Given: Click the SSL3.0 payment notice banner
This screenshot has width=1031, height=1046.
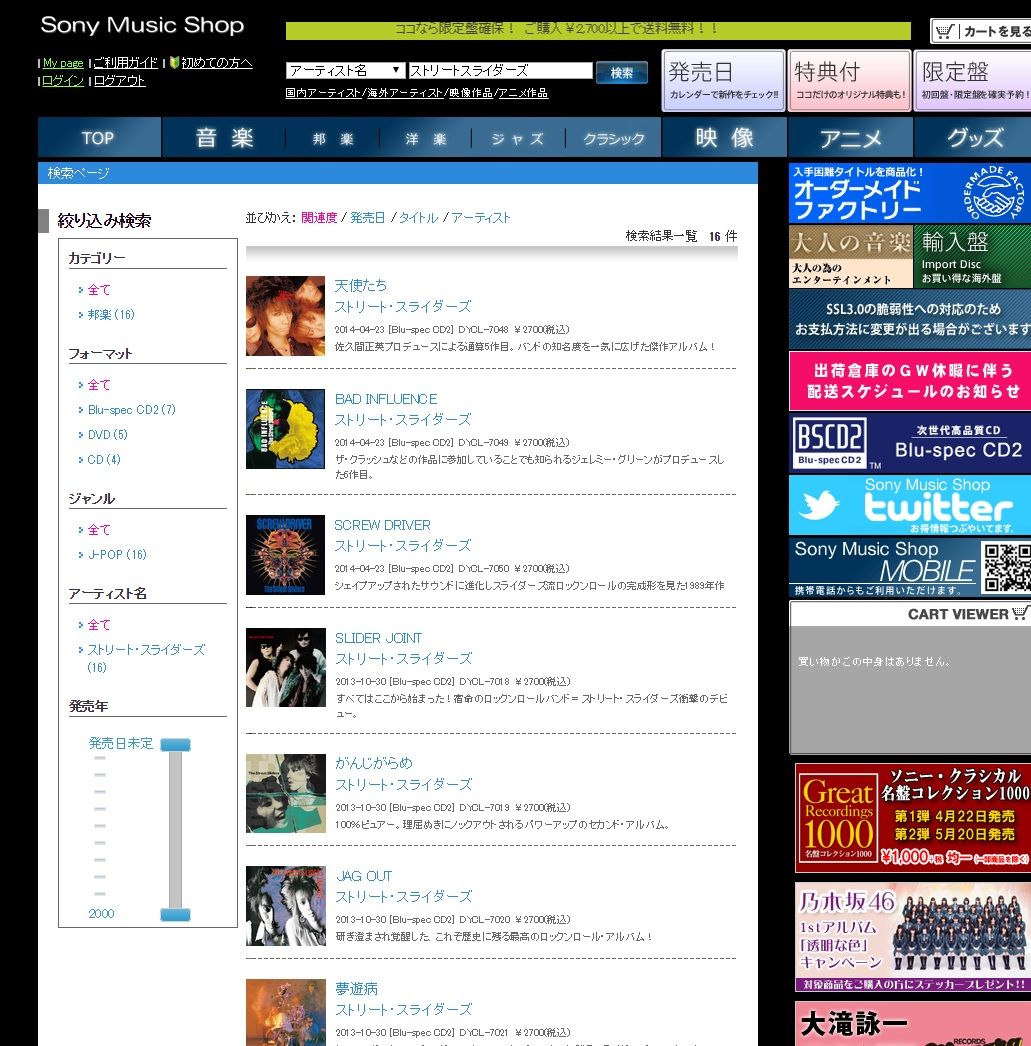Looking at the screenshot, I should [x=910, y=320].
